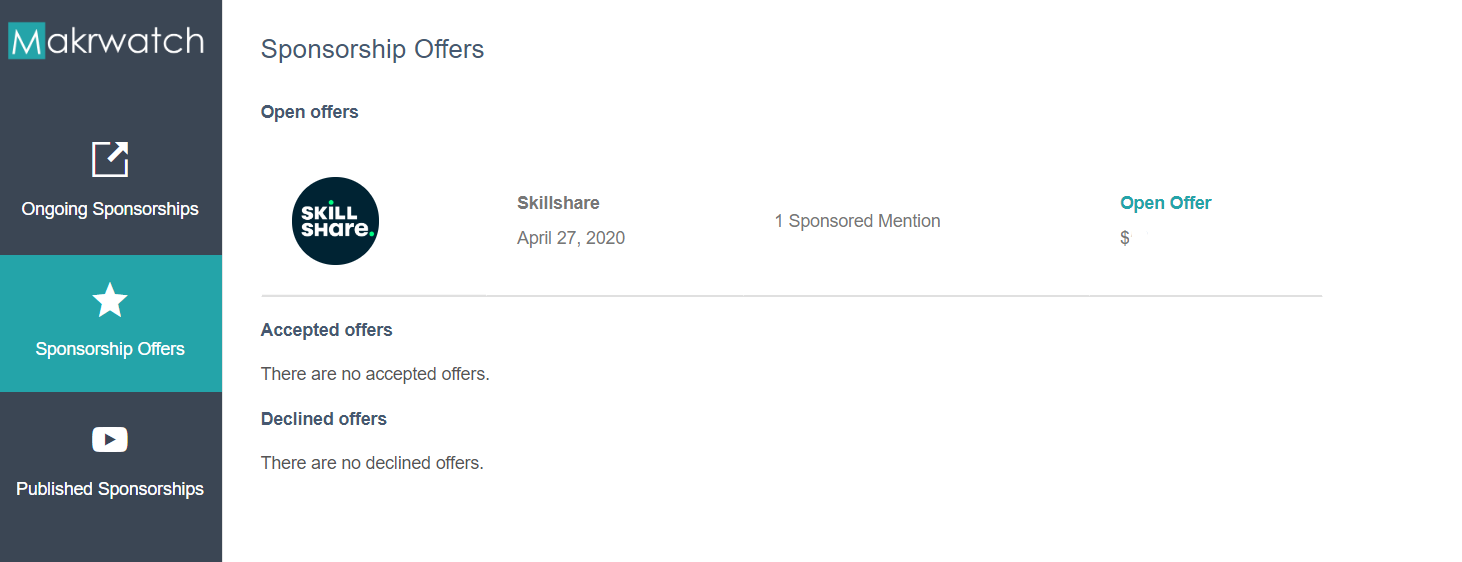Click the no declined offers message
1462x562 pixels.
(x=372, y=463)
